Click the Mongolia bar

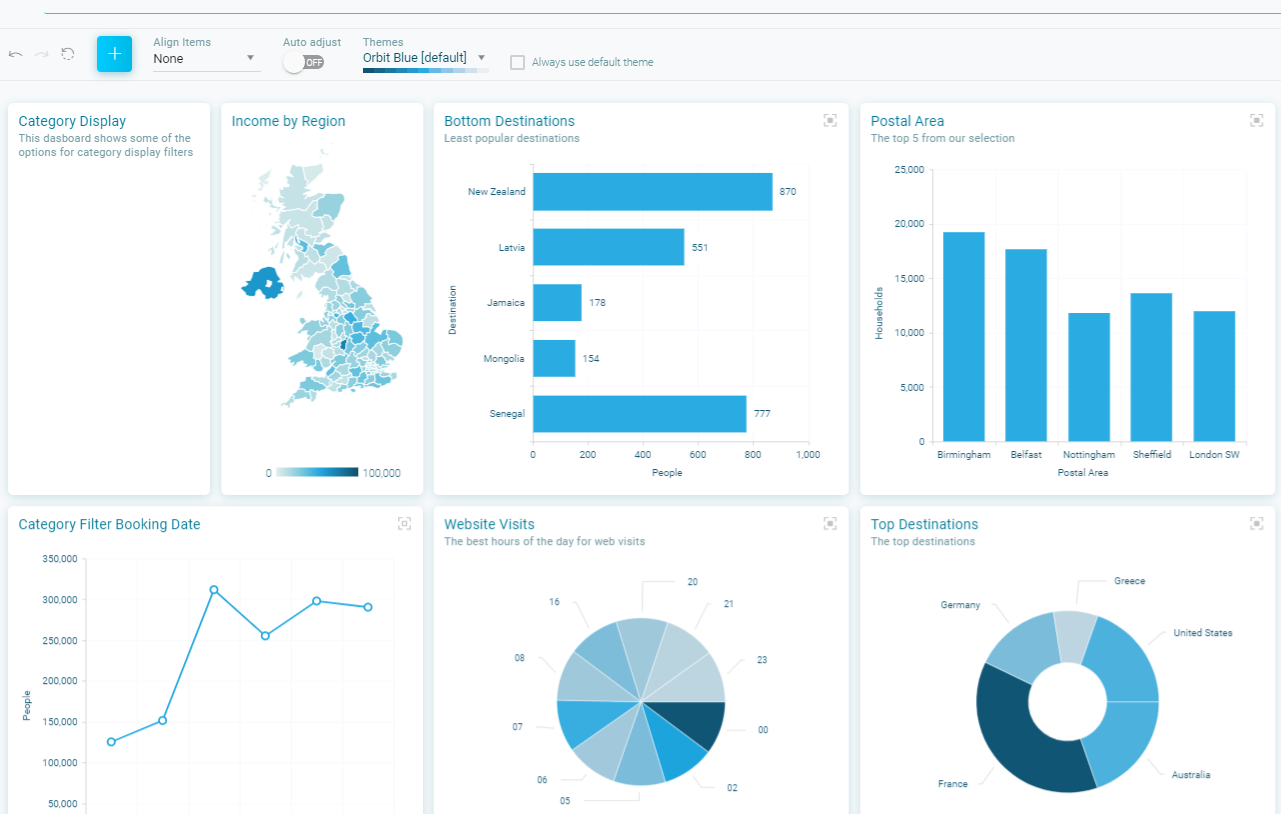554,358
